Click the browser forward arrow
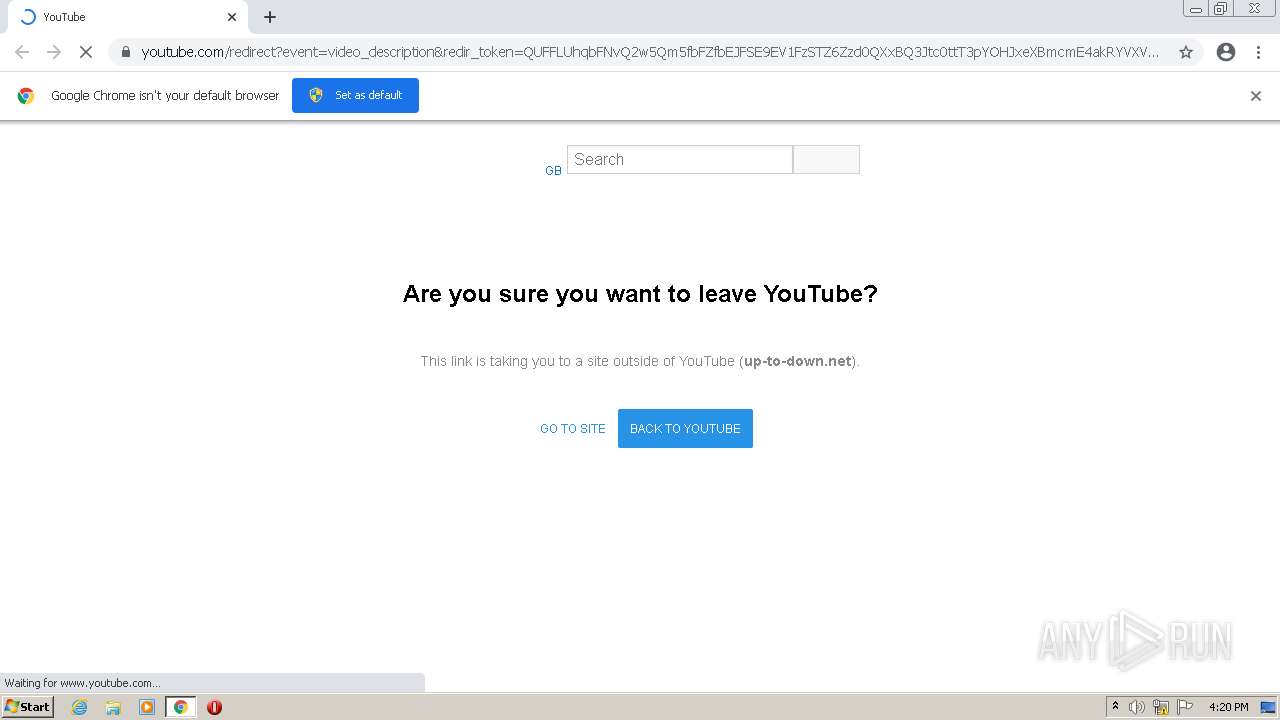The height and width of the screenshot is (720, 1280). point(54,52)
